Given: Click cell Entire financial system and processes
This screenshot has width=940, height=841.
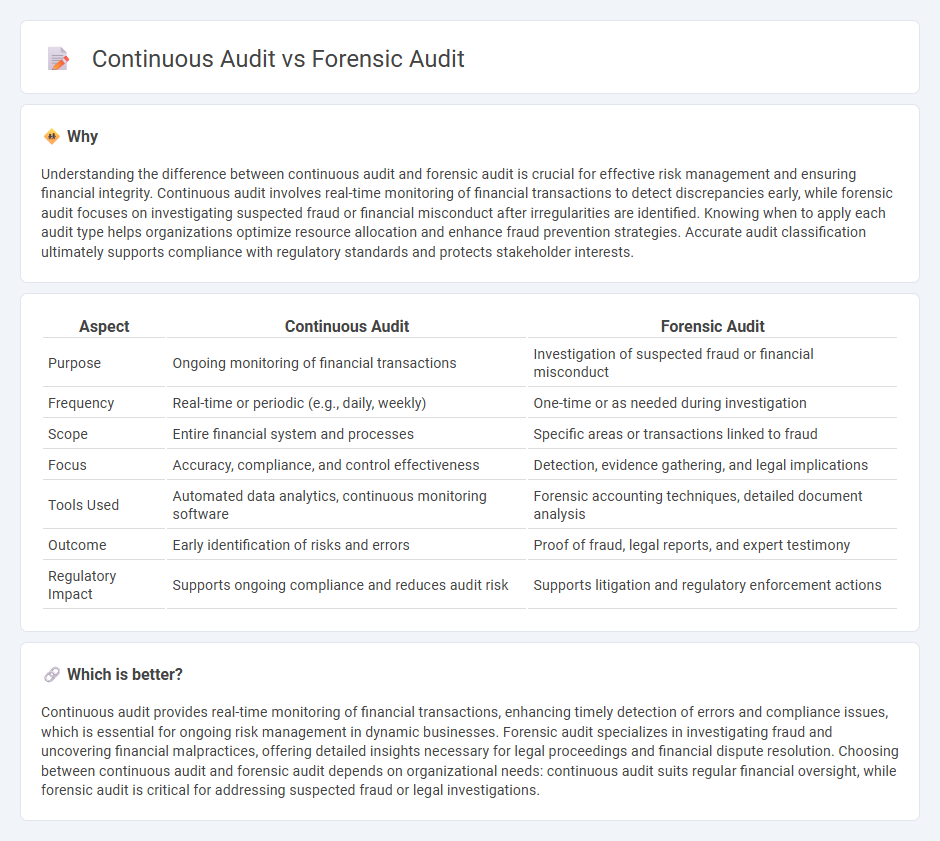Looking at the screenshot, I should click(347, 434).
